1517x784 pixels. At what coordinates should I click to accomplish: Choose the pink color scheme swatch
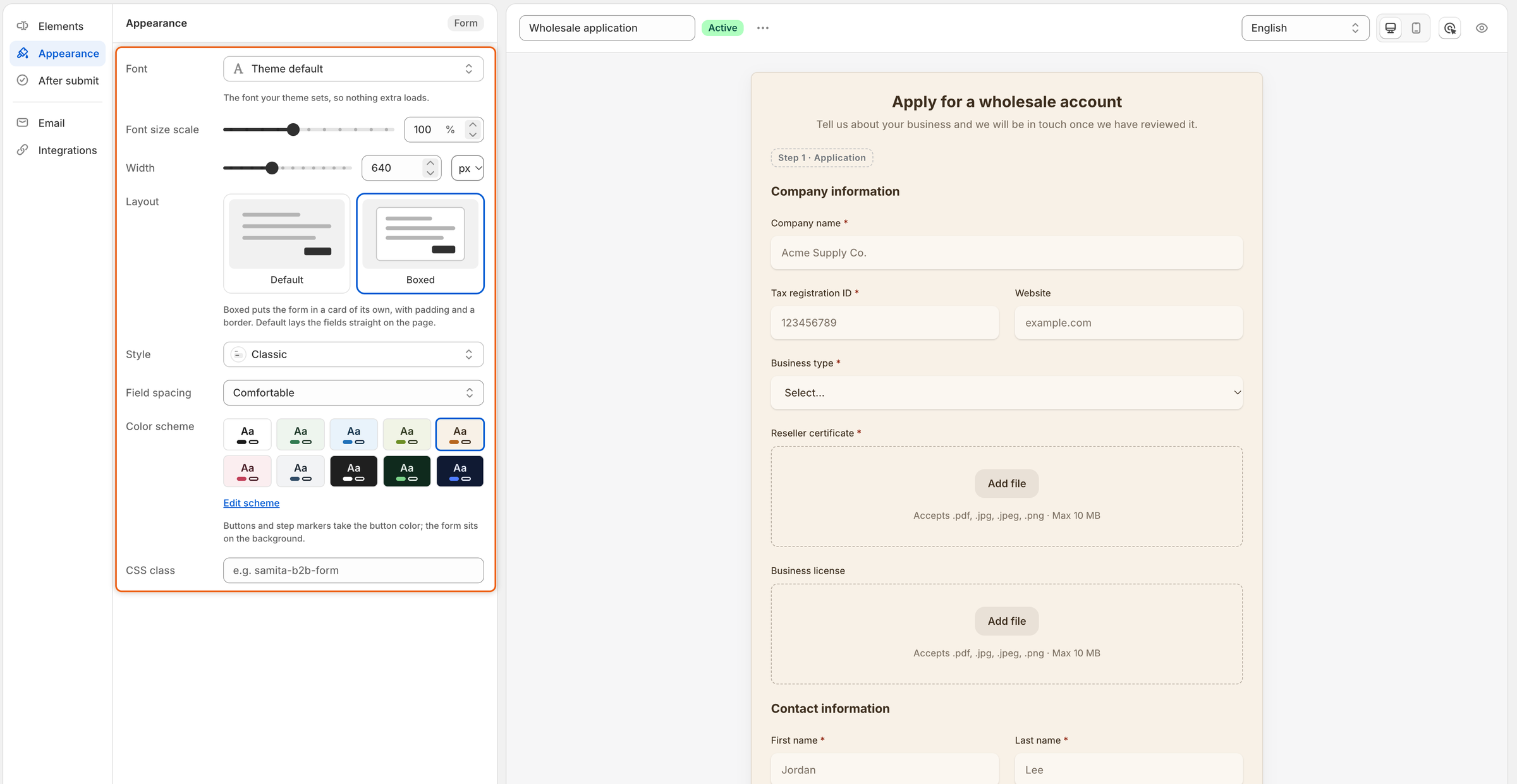[247, 471]
